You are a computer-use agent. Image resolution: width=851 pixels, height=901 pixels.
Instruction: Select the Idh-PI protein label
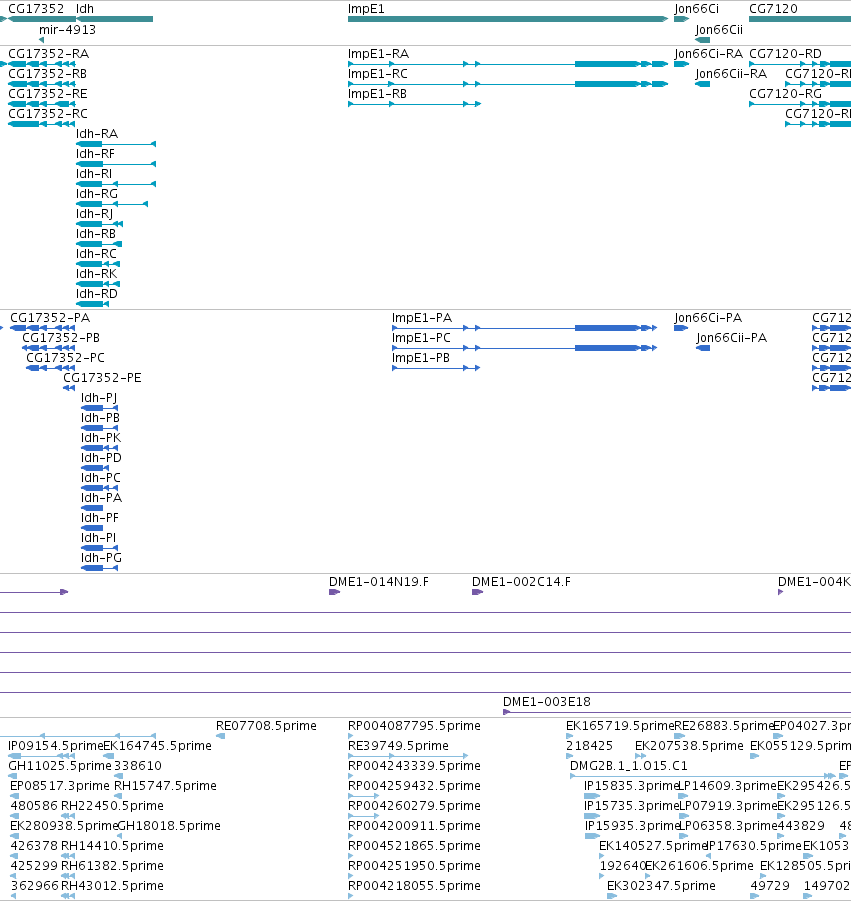pyautogui.click(x=98, y=538)
